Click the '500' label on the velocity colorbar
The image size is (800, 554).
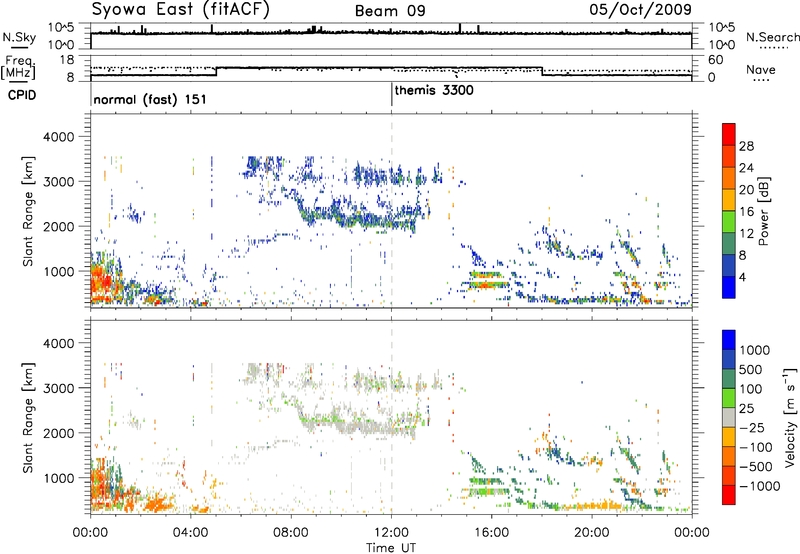tap(751, 369)
